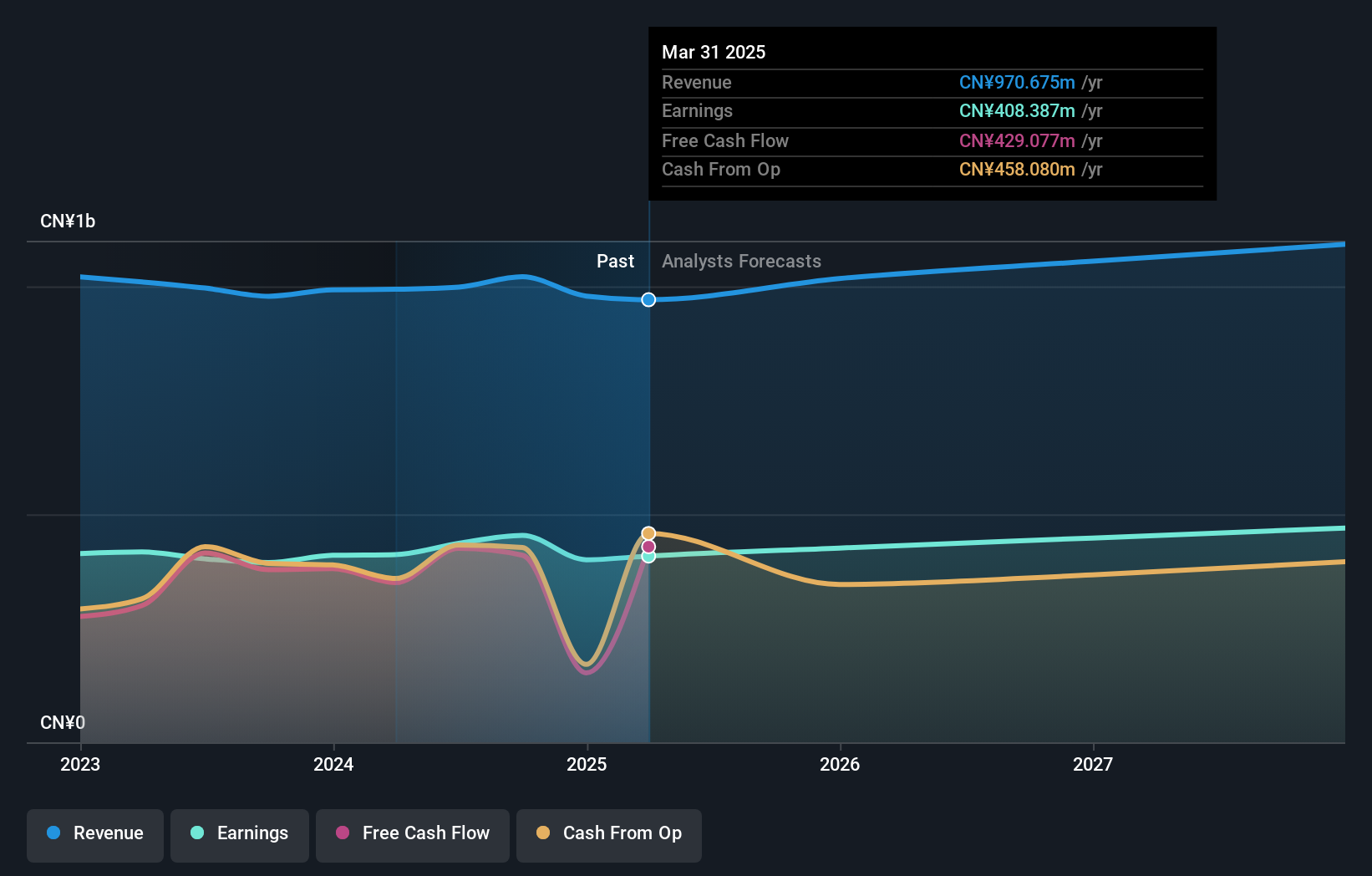The image size is (1372, 876).
Task: Toggle the Earnings legend button
Action: coord(240,835)
